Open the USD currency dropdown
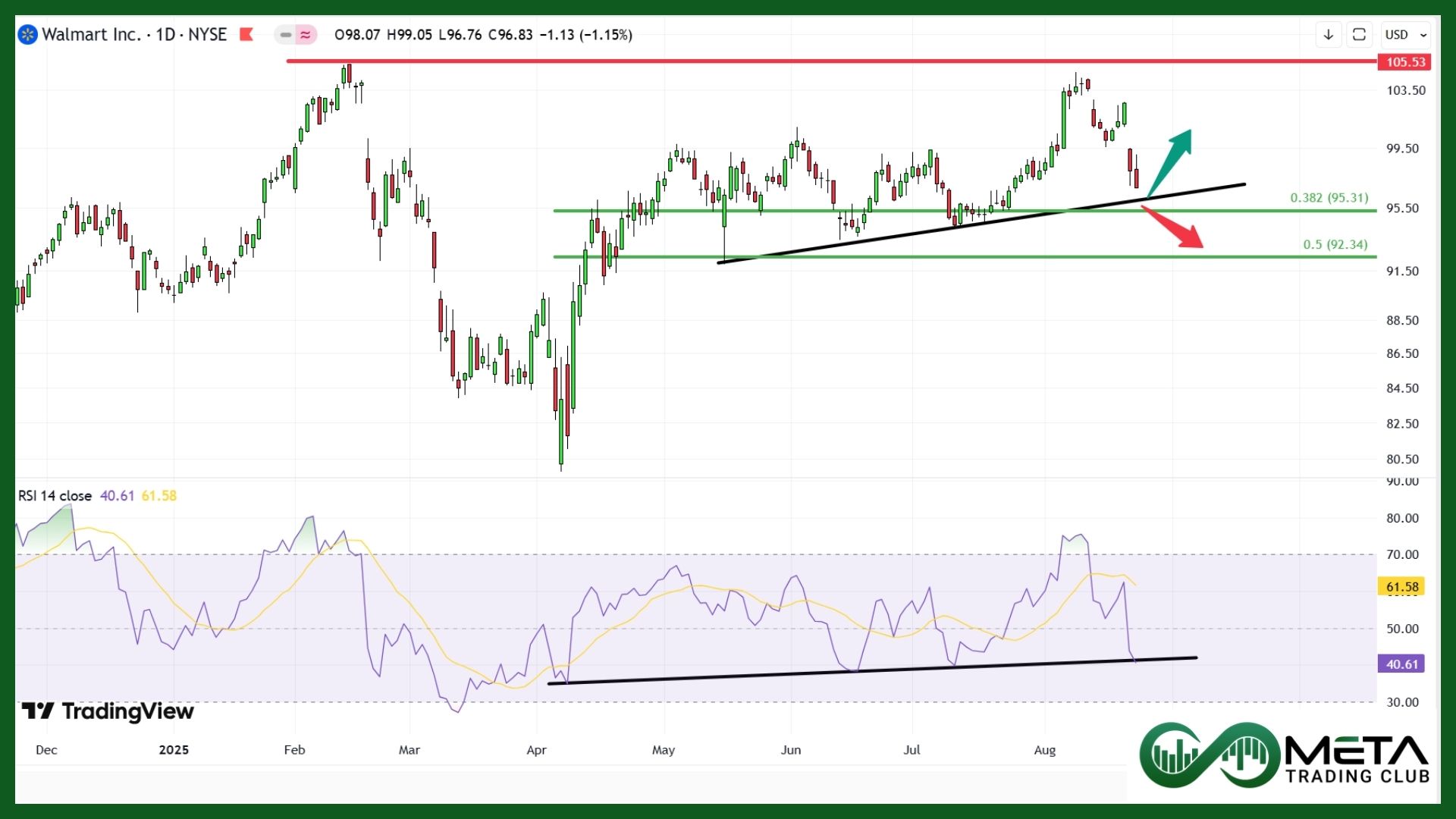This screenshot has height=819, width=1456. 1405,35
